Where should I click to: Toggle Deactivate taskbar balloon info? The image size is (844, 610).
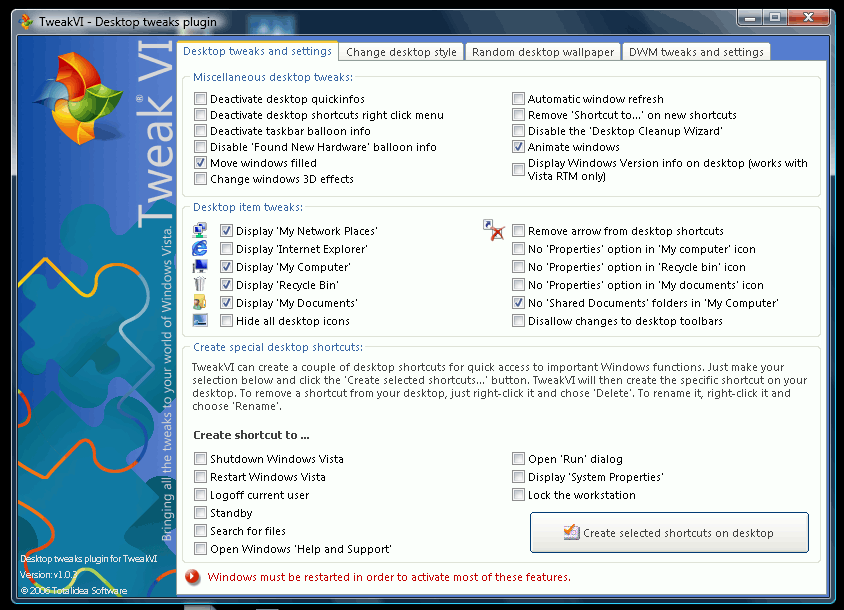pyautogui.click(x=200, y=131)
